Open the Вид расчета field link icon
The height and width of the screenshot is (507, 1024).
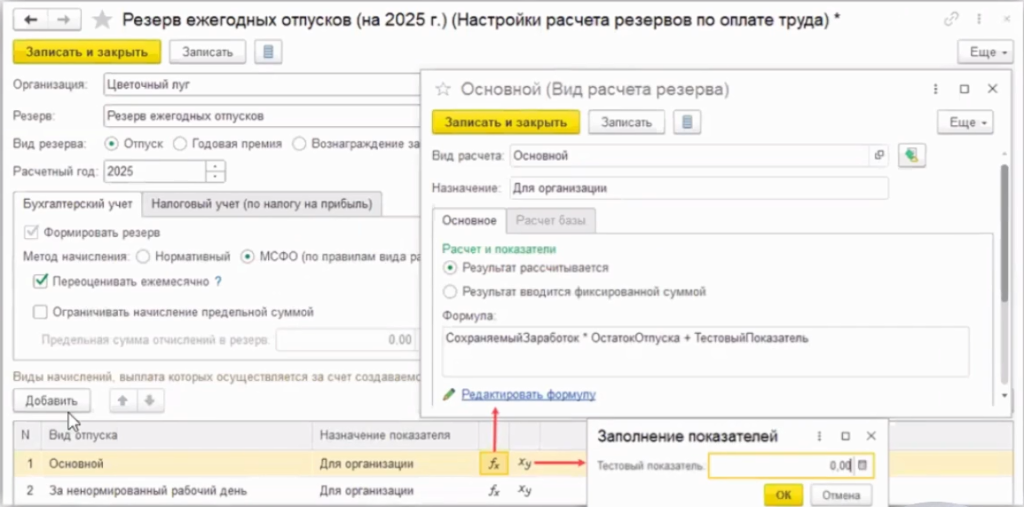880,155
